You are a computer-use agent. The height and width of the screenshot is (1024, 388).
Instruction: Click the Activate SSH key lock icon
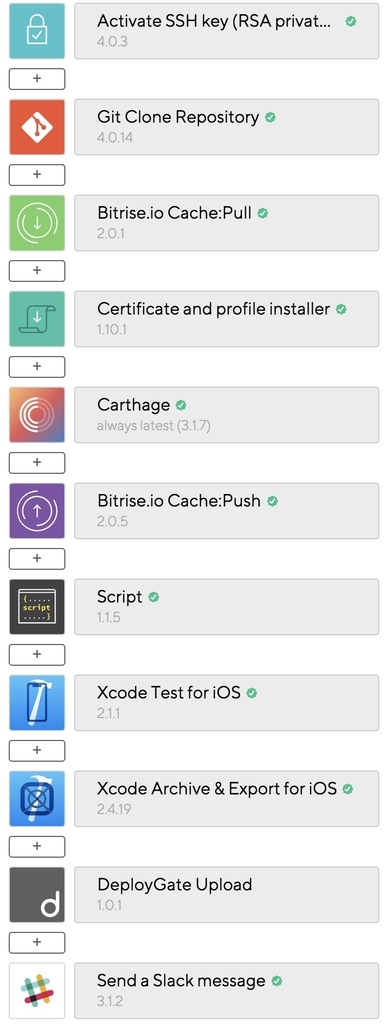(x=37, y=31)
